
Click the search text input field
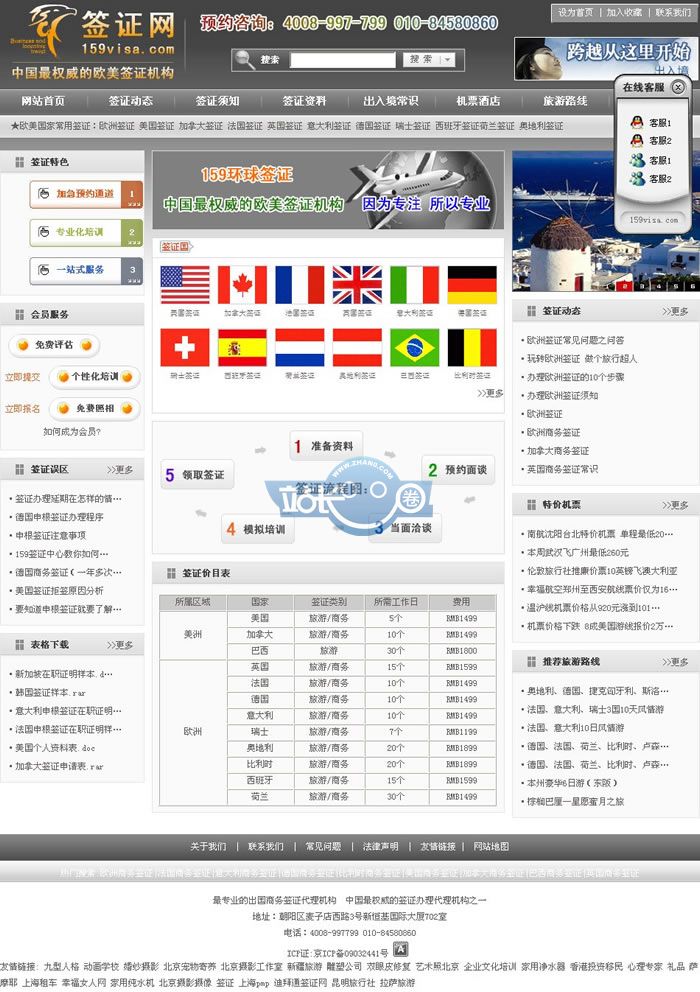pos(342,59)
